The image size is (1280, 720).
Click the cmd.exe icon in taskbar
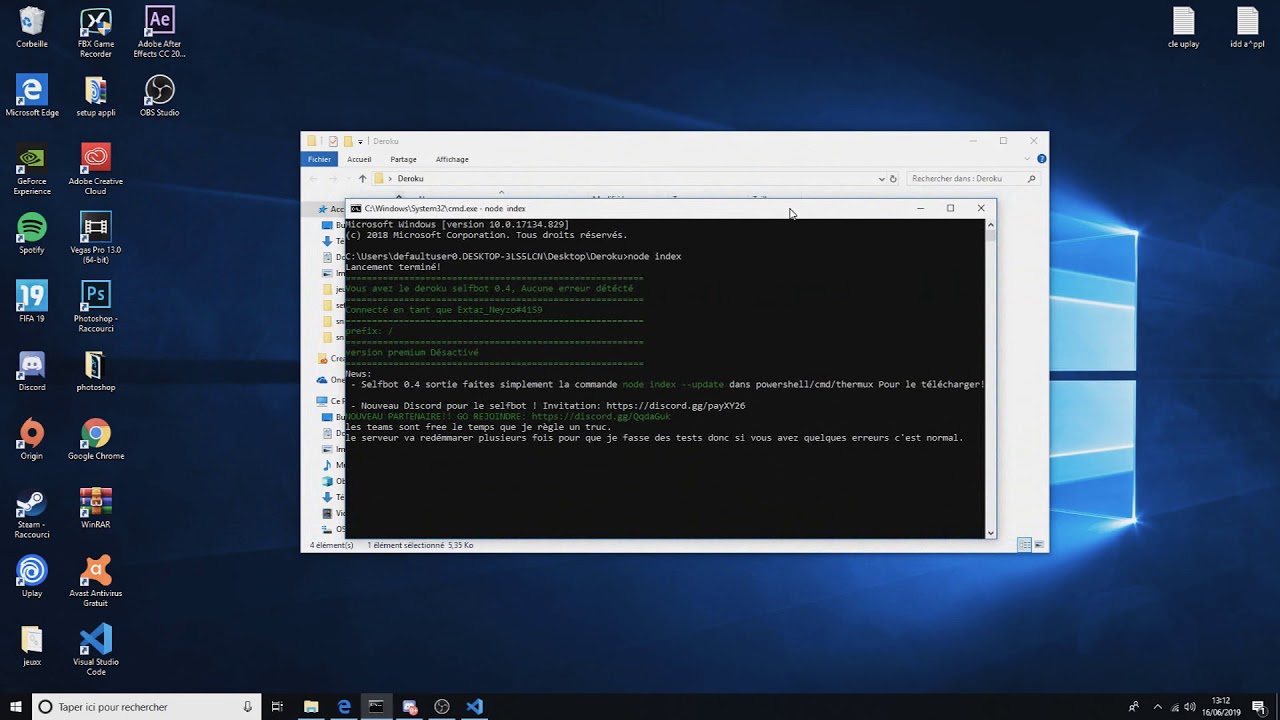(x=376, y=706)
